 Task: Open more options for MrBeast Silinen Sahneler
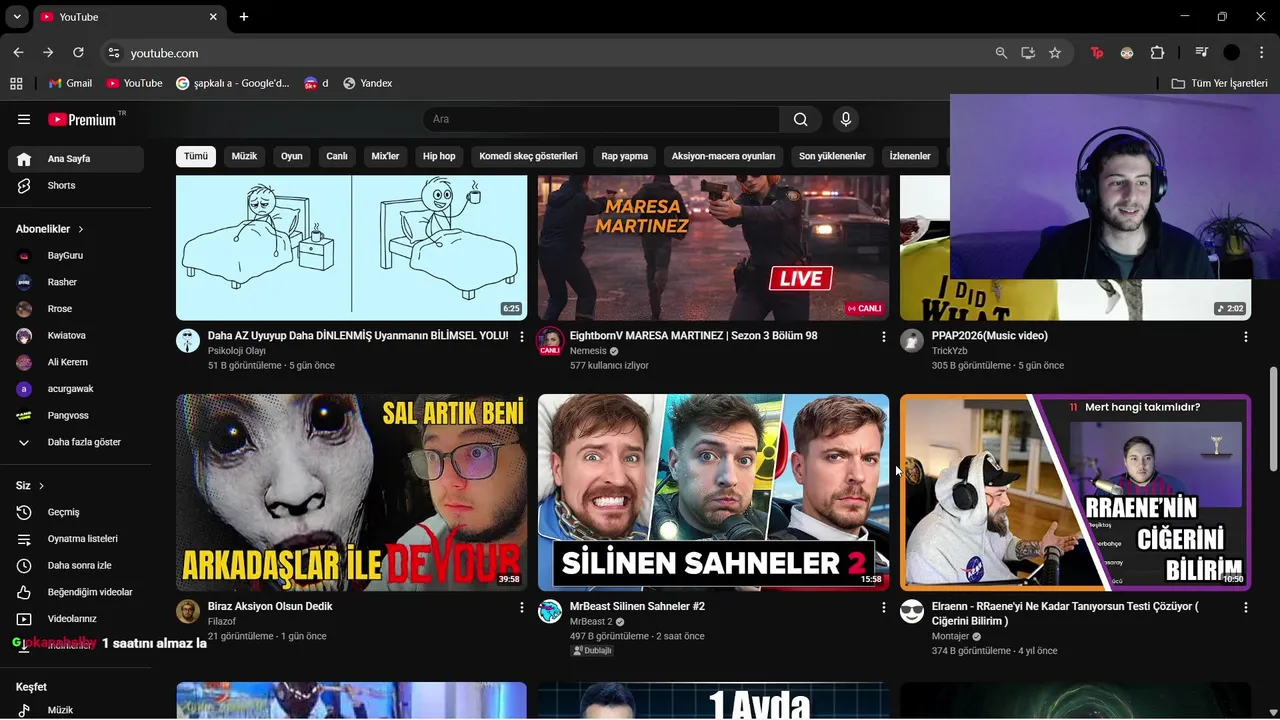[x=883, y=607]
